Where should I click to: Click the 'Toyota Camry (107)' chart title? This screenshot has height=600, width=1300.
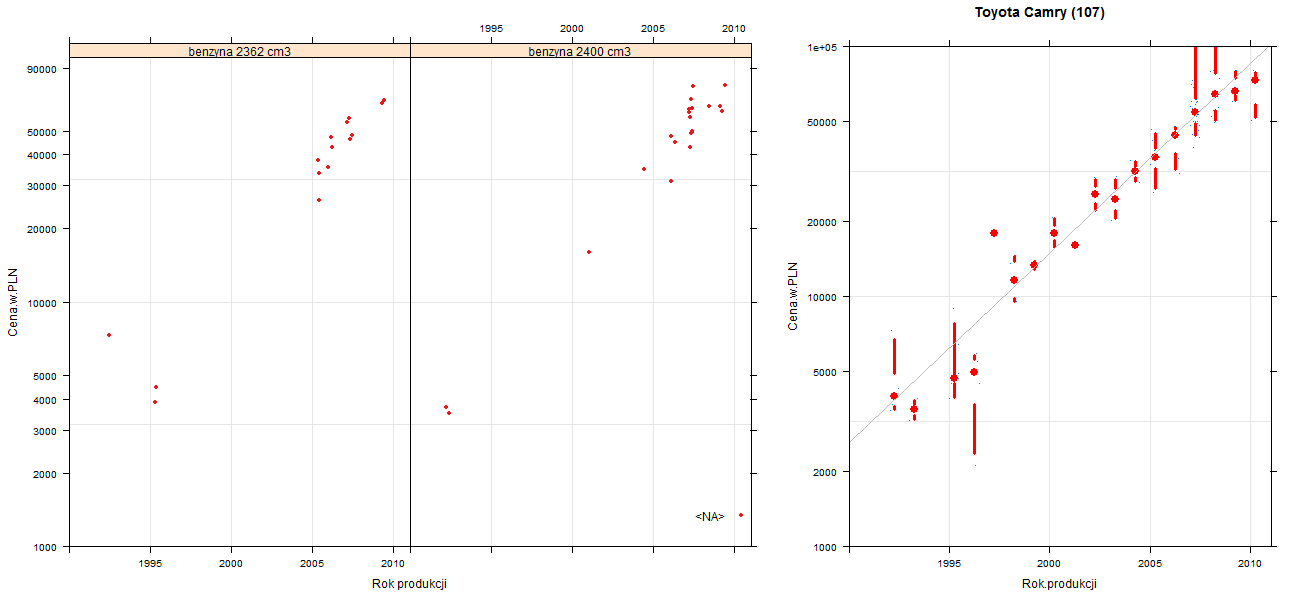(x=1040, y=13)
